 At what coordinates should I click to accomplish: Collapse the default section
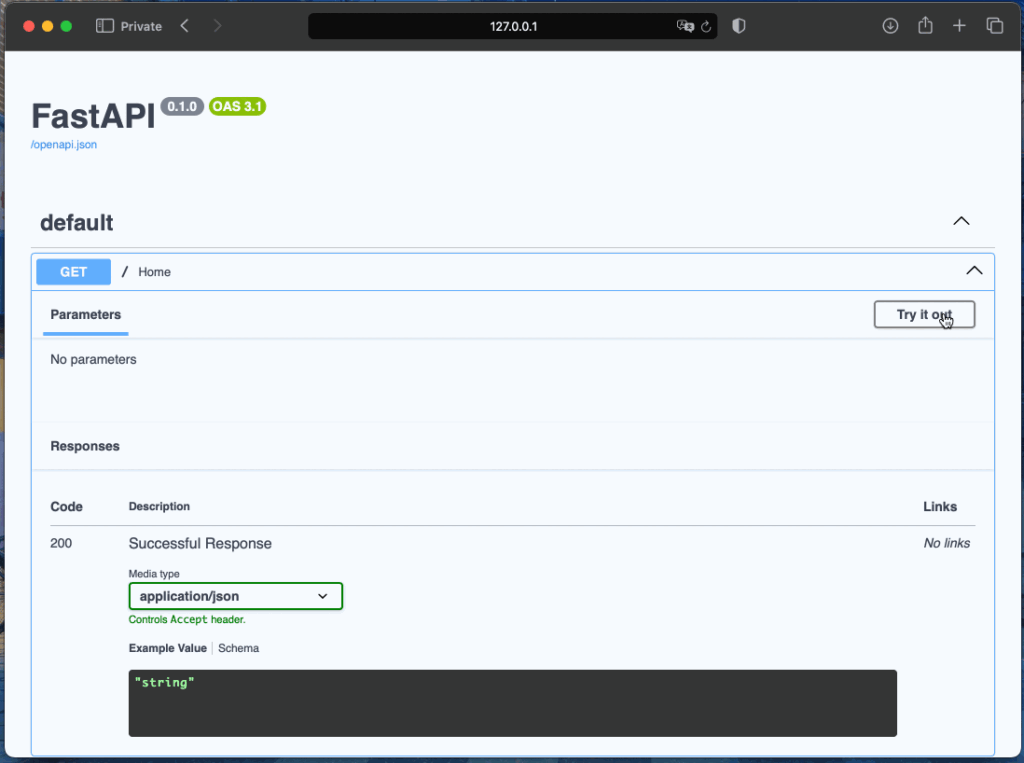961,221
